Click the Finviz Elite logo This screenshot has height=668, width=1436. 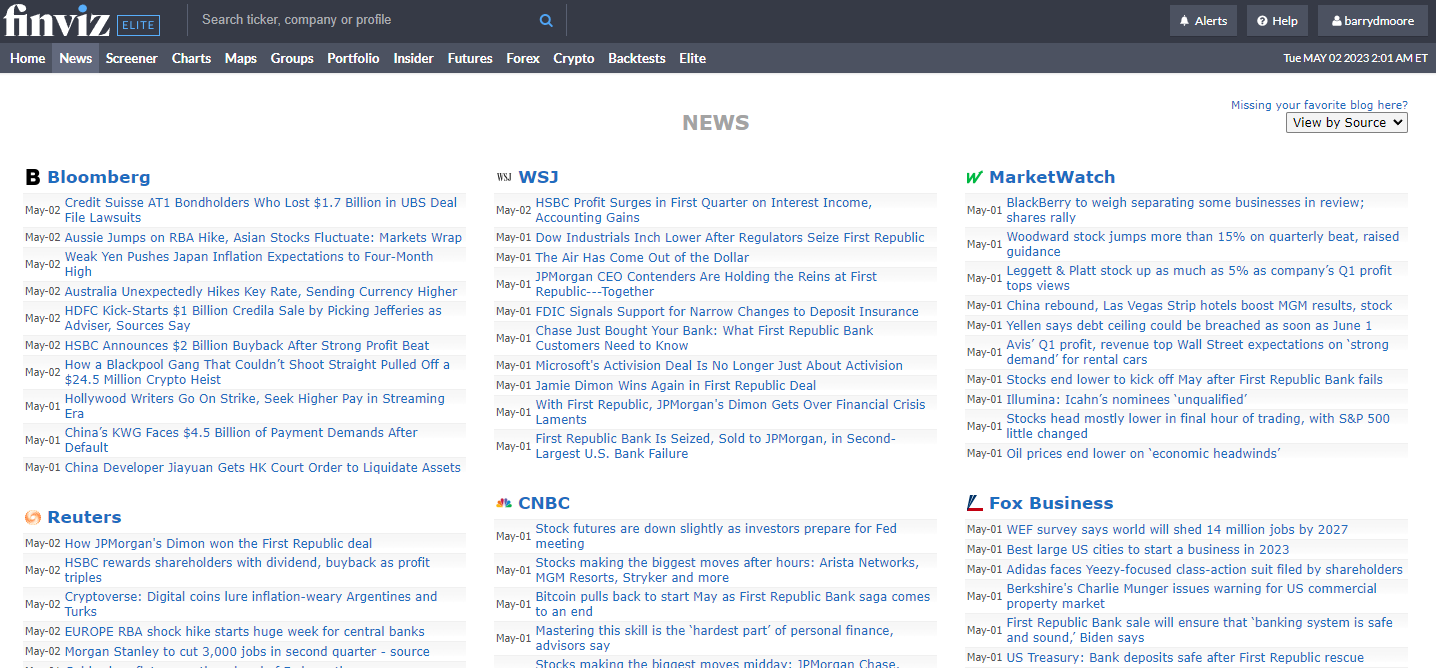point(81,20)
